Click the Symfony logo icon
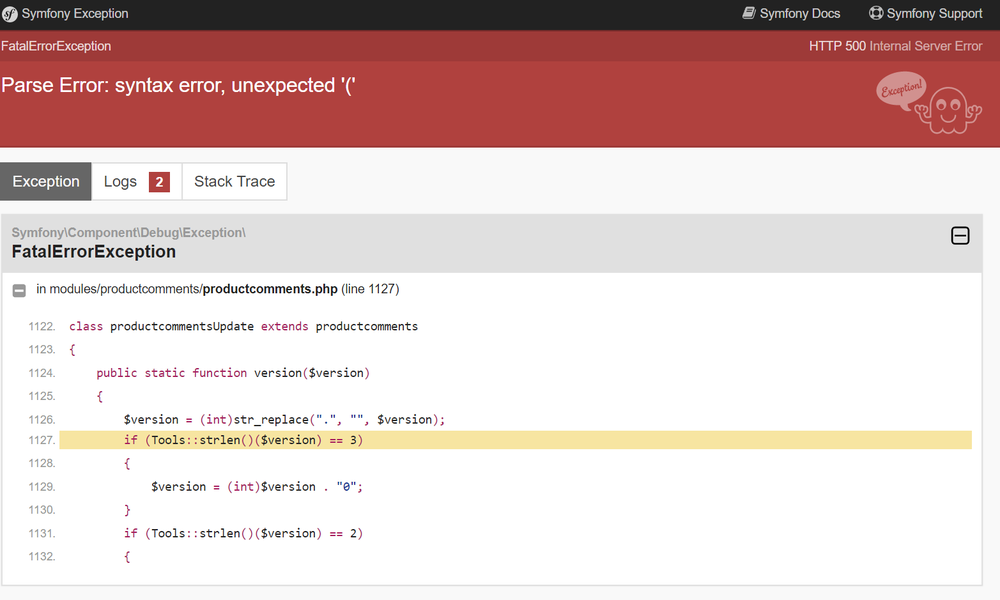The width and height of the screenshot is (1000, 600). [10, 14]
